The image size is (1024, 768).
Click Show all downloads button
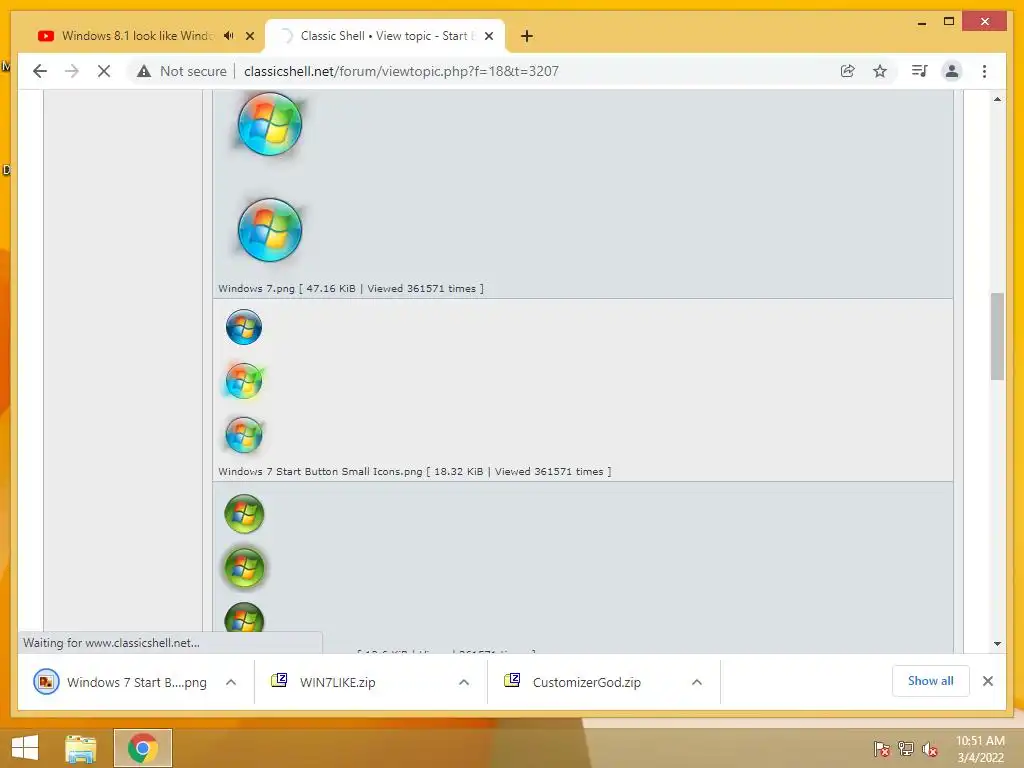(x=931, y=681)
